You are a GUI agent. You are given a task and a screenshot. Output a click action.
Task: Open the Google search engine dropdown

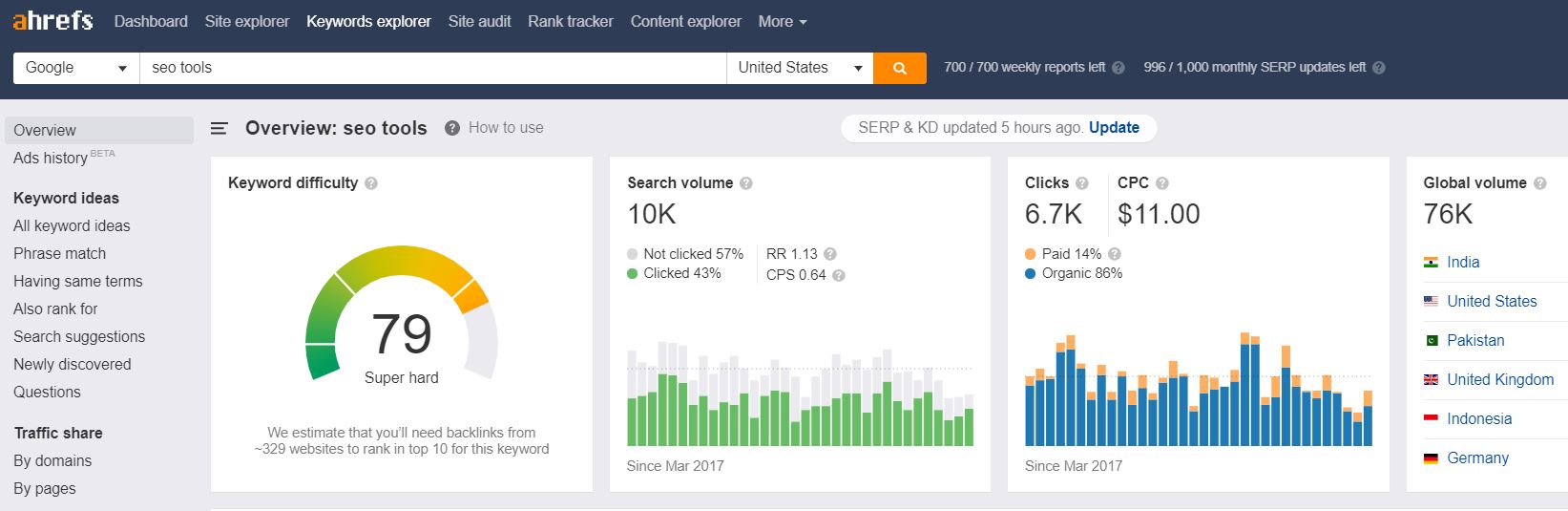pos(76,68)
